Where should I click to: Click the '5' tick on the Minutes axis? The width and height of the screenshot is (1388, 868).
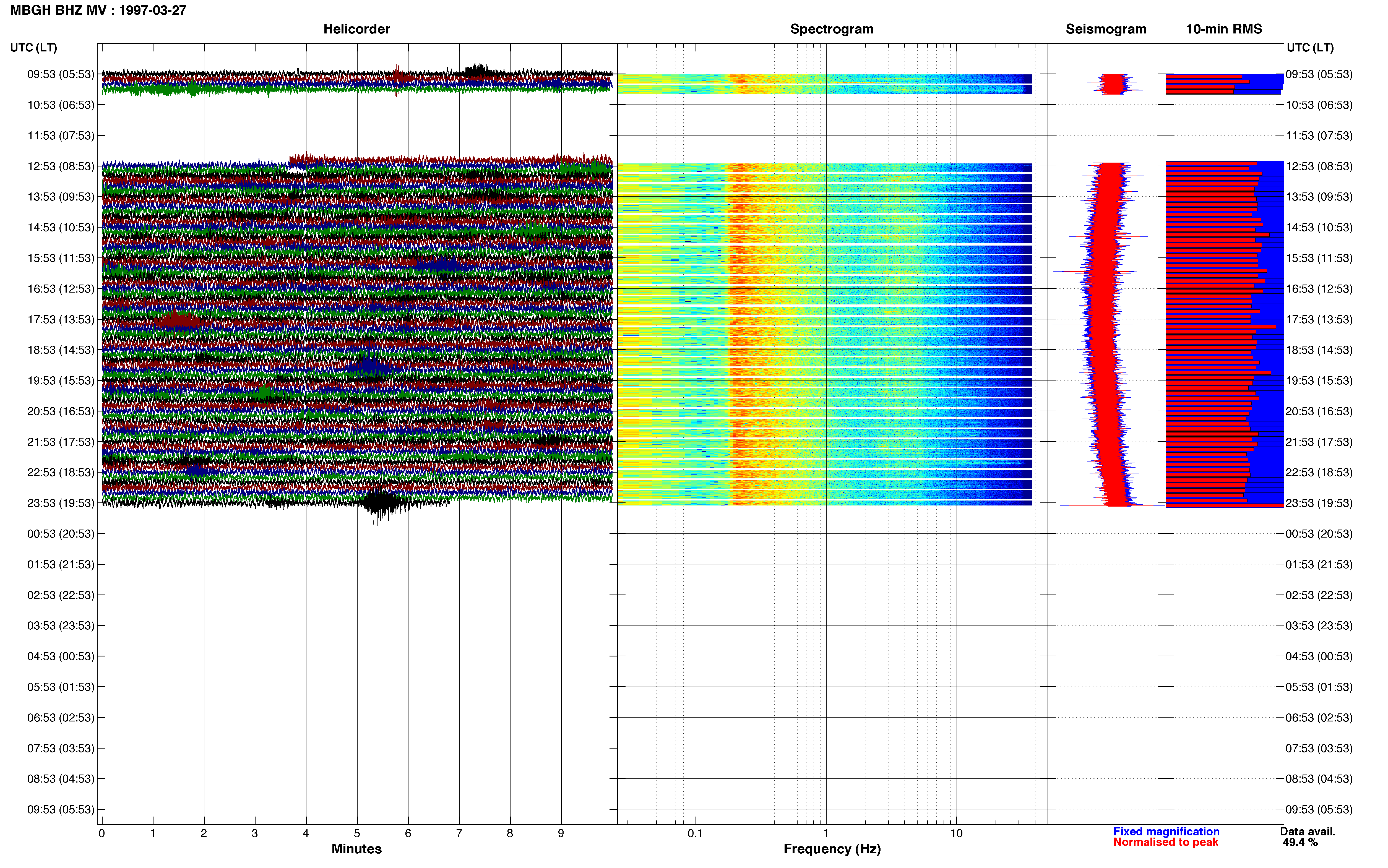(x=357, y=833)
